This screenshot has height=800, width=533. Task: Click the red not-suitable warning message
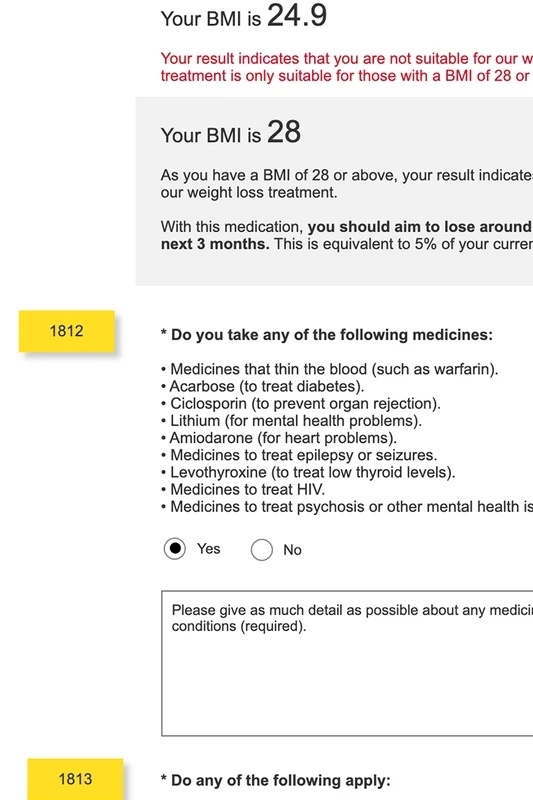pos(347,67)
